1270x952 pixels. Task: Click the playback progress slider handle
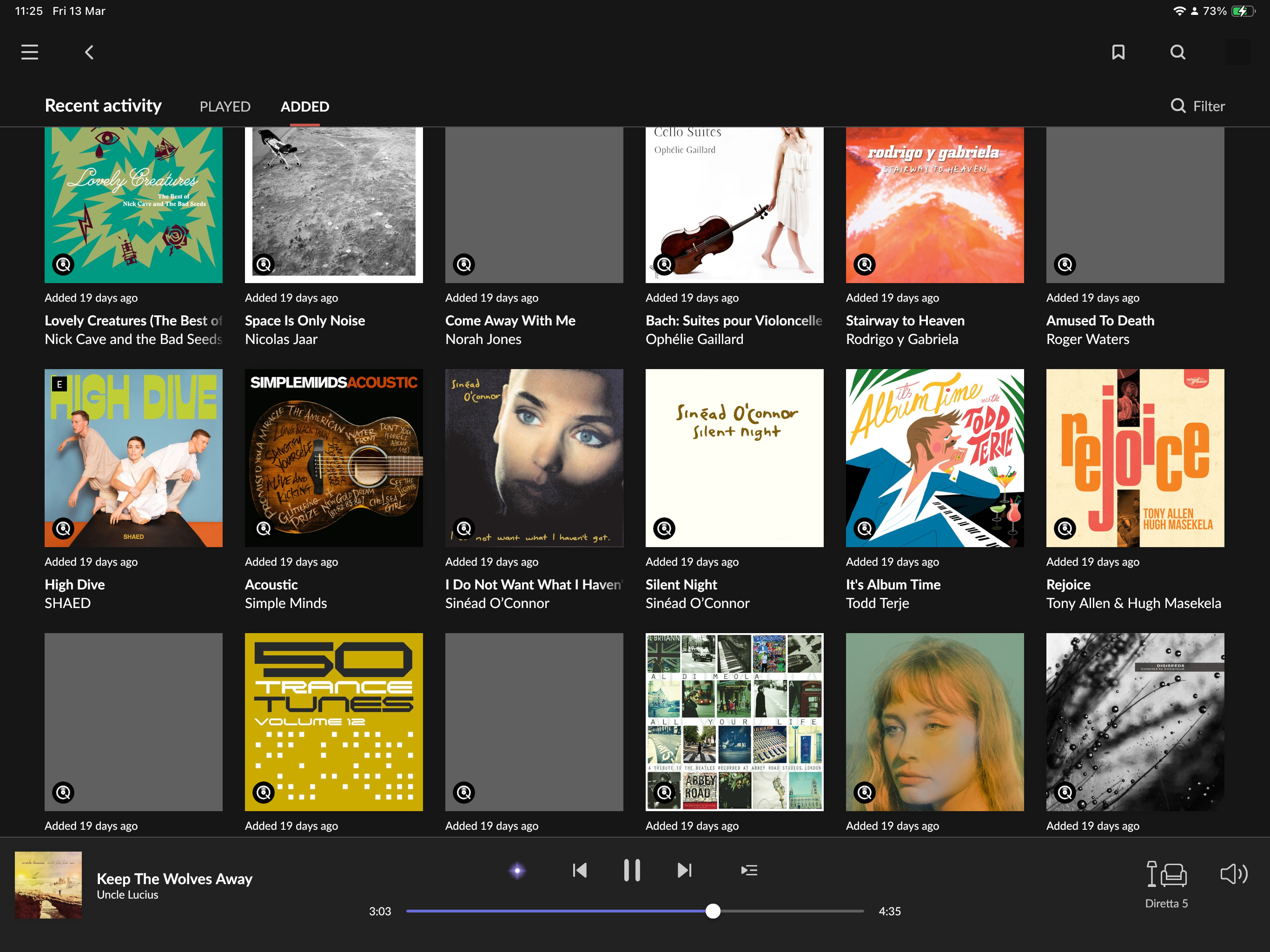pos(713,911)
